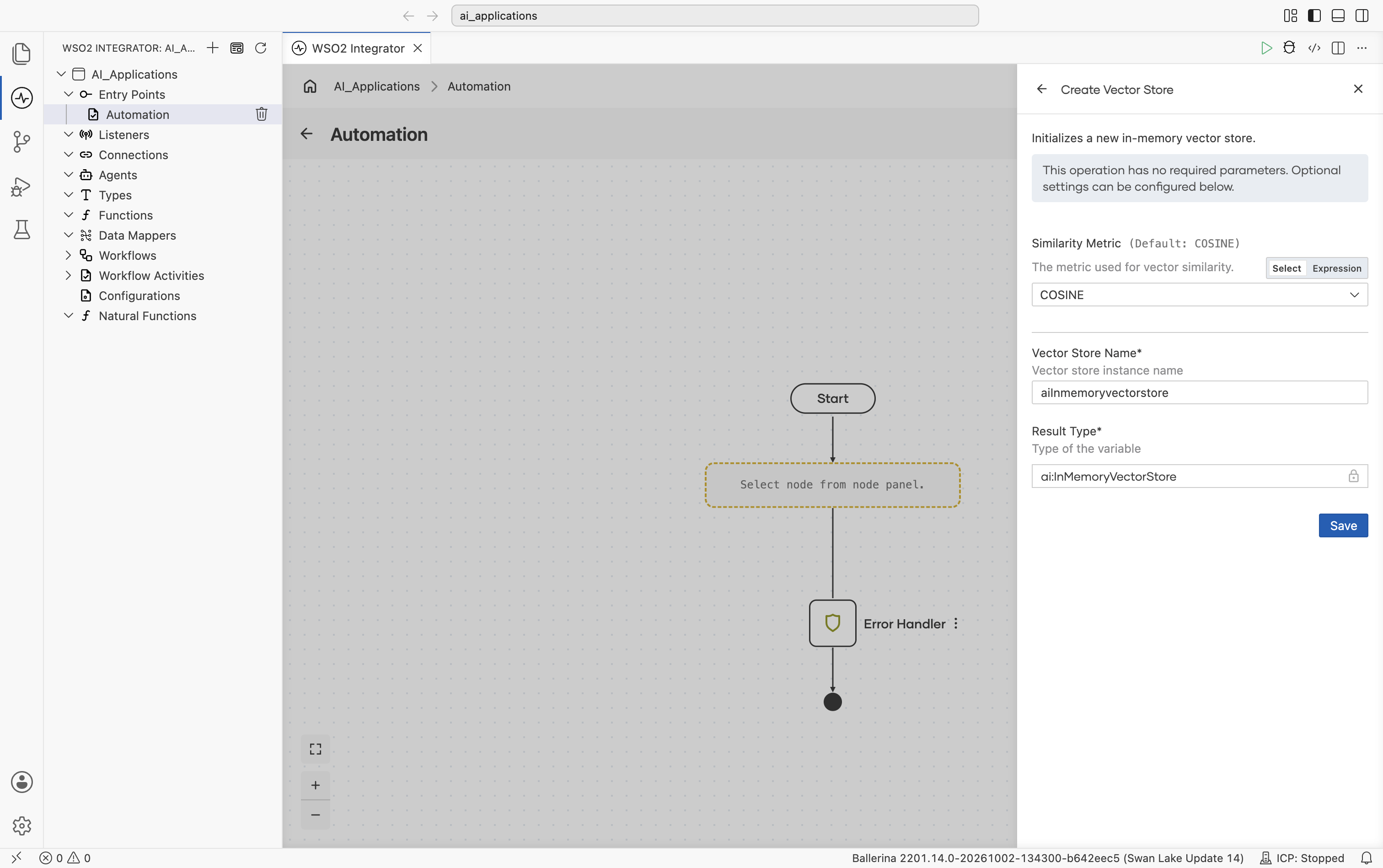1383x868 pixels.
Task: Zoom in on the diagram
Action: click(315, 785)
